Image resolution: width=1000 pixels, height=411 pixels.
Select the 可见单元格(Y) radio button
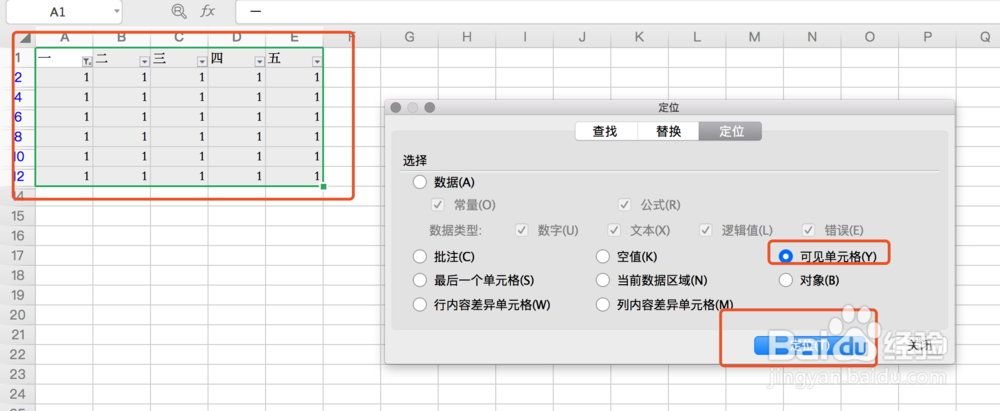786,257
